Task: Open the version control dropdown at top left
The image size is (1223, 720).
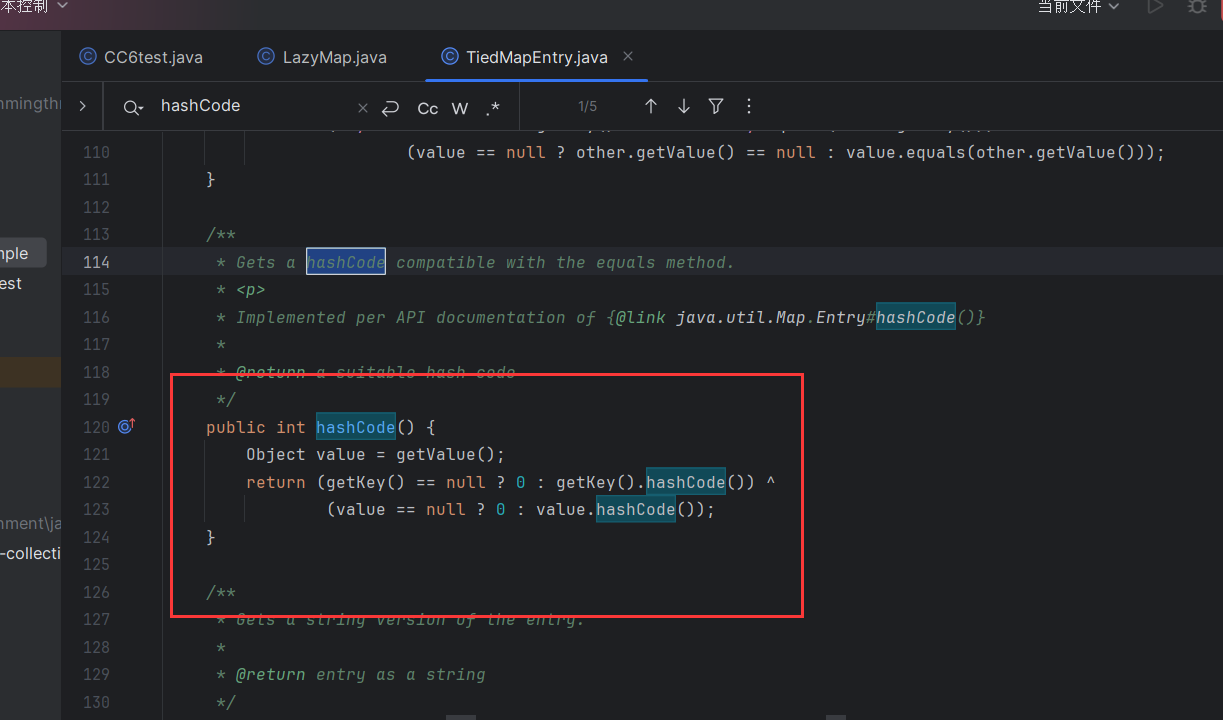Action: (x=35, y=7)
